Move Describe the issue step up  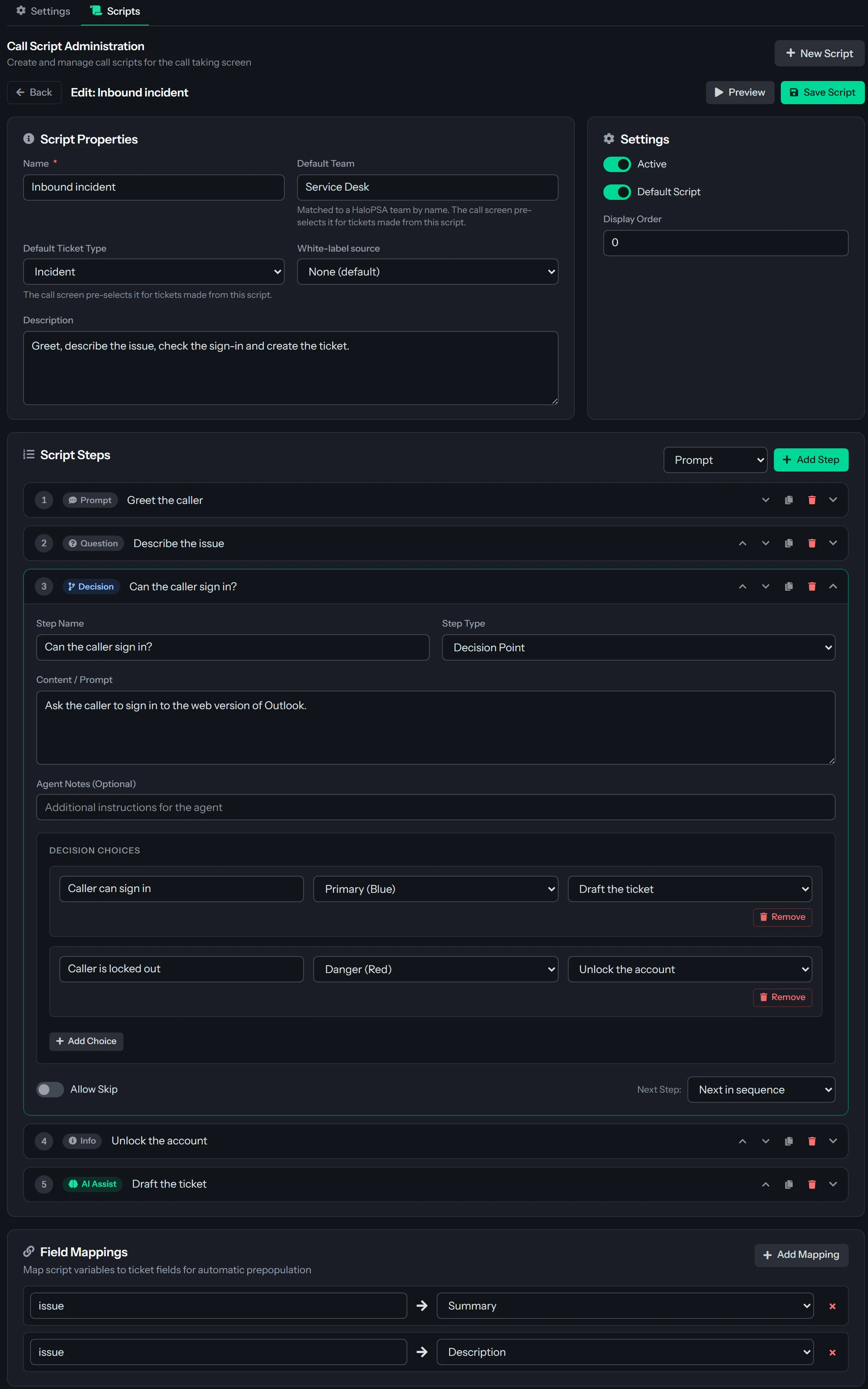(742, 543)
